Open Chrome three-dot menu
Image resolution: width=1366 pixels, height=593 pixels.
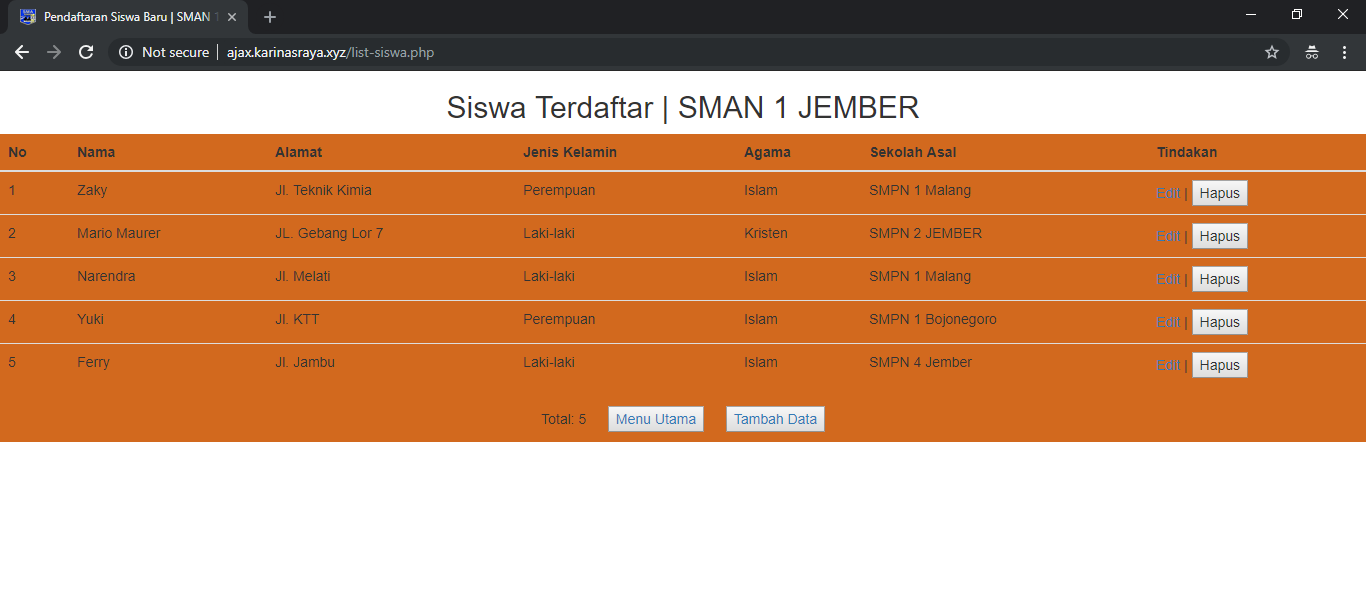1344,52
